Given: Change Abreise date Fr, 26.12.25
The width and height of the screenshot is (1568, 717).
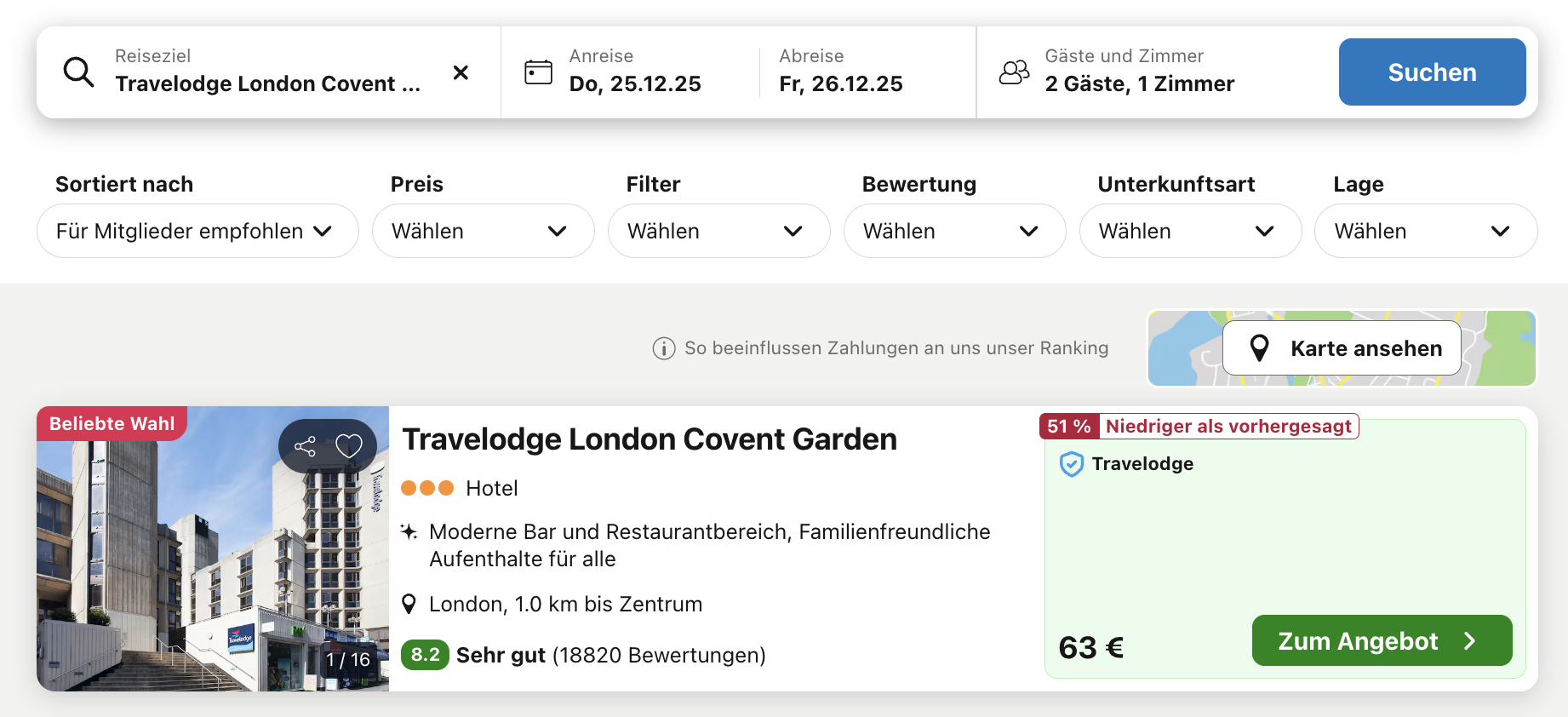Looking at the screenshot, I should (x=841, y=83).
